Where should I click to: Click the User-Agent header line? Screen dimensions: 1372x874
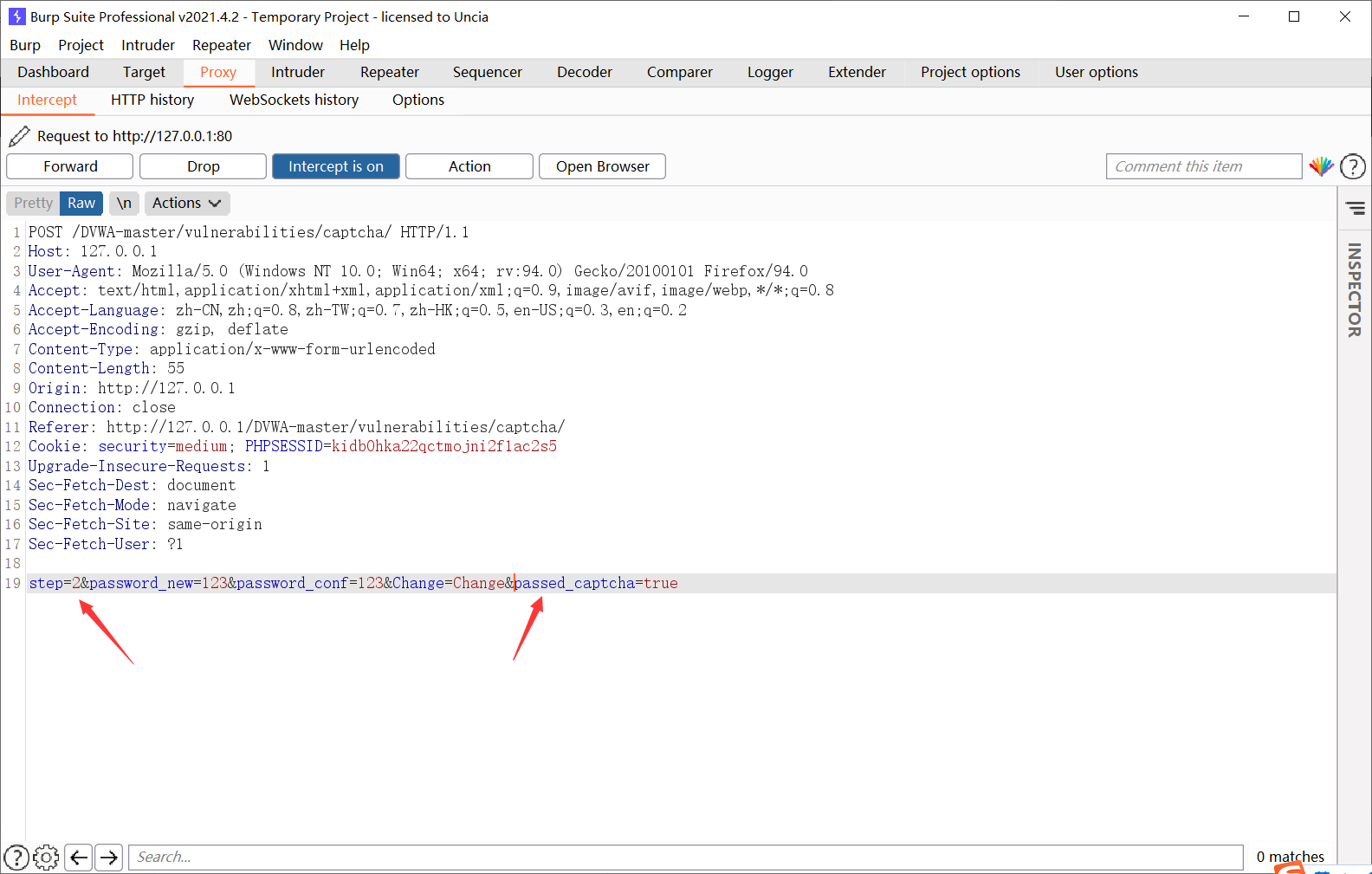[418, 271]
